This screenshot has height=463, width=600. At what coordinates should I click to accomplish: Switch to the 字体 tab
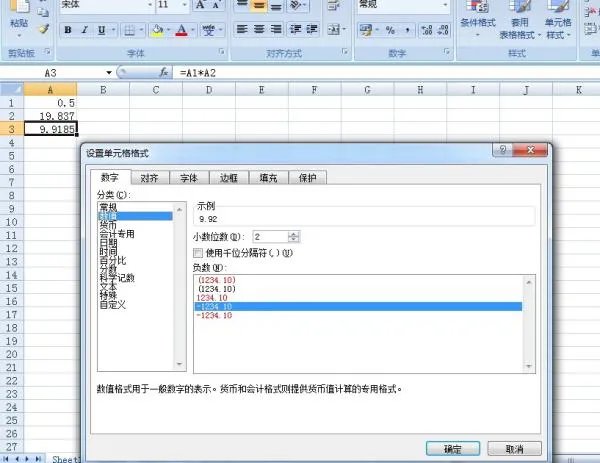click(189, 178)
